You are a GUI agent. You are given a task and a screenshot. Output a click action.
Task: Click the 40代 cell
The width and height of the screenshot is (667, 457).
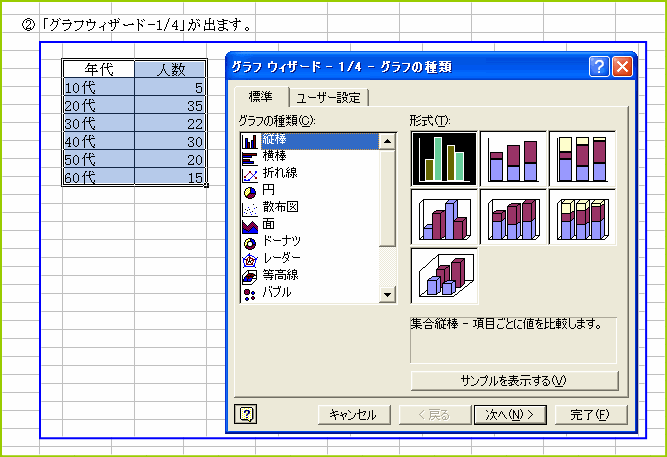(99, 141)
